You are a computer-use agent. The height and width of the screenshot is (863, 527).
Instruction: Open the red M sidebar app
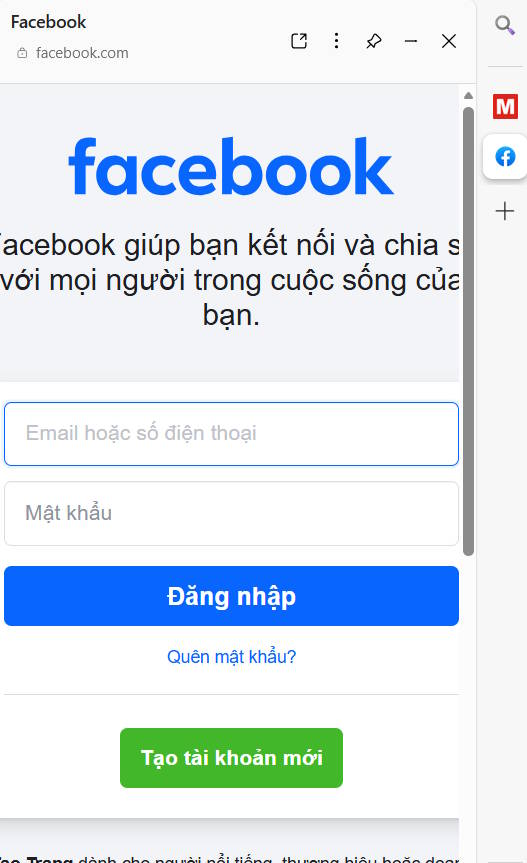point(505,106)
